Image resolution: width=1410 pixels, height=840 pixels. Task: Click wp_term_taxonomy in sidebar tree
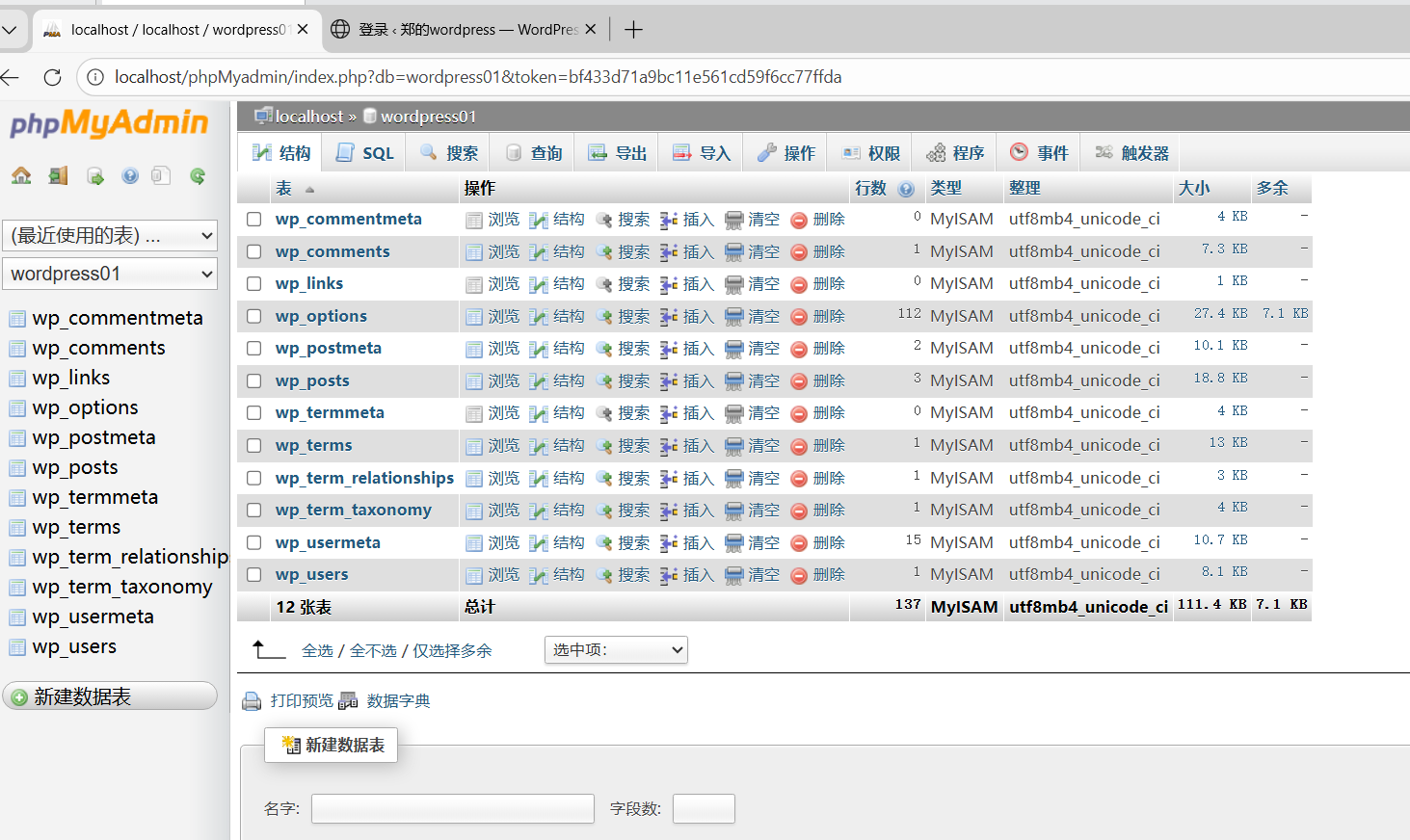[x=122, y=588]
